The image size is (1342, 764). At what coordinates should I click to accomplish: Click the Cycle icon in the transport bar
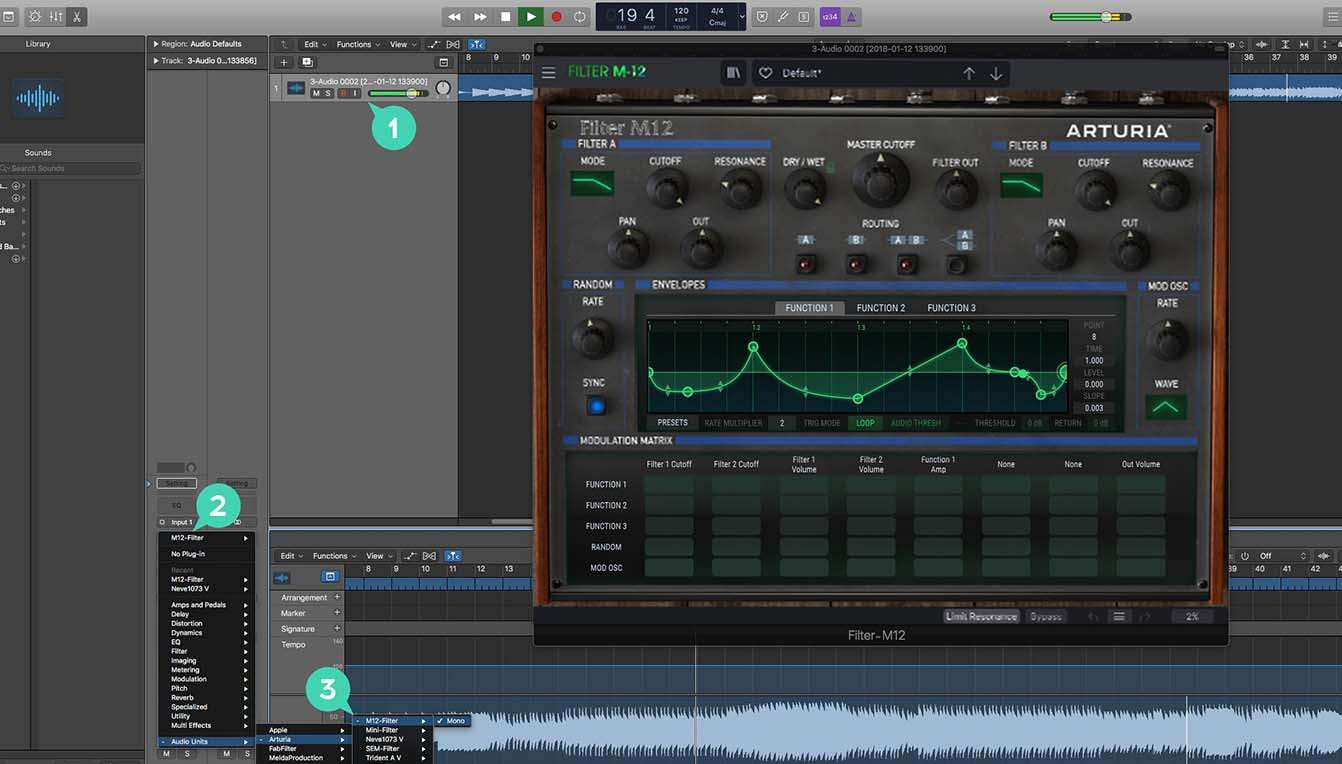[x=580, y=16]
